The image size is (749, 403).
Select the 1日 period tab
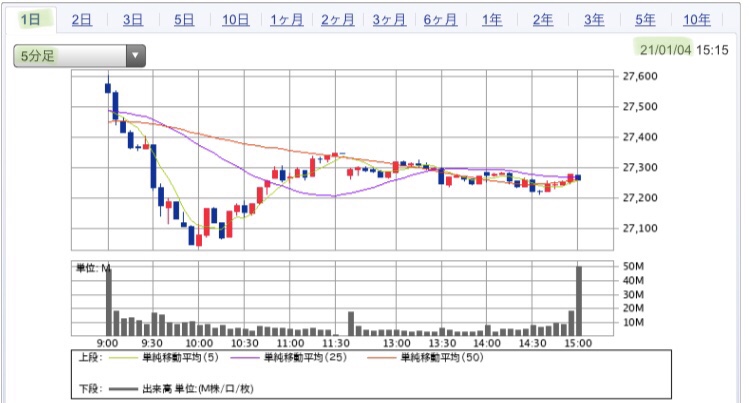pyautogui.click(x=31, y=20)
